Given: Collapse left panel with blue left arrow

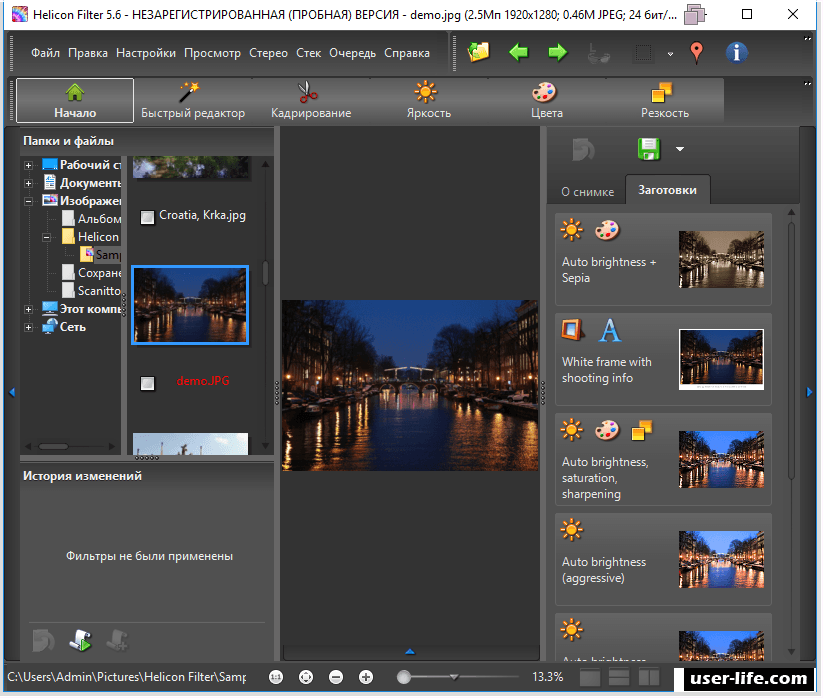Looking at the screenshot, I should (12, 392).
